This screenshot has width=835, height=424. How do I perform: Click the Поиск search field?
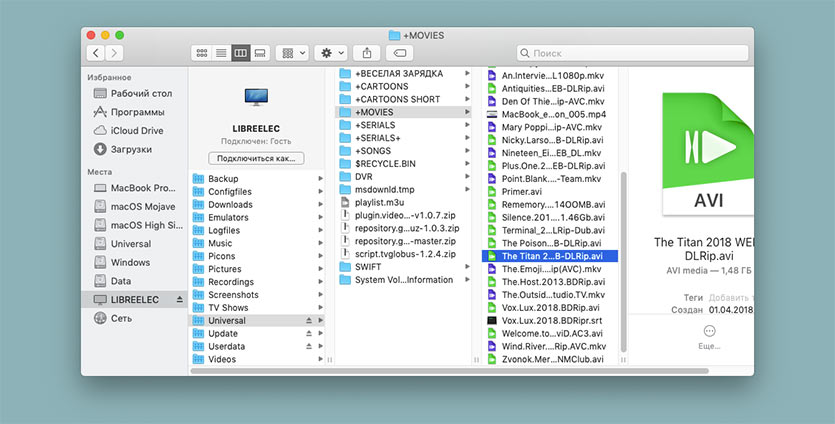pos(630,52)
